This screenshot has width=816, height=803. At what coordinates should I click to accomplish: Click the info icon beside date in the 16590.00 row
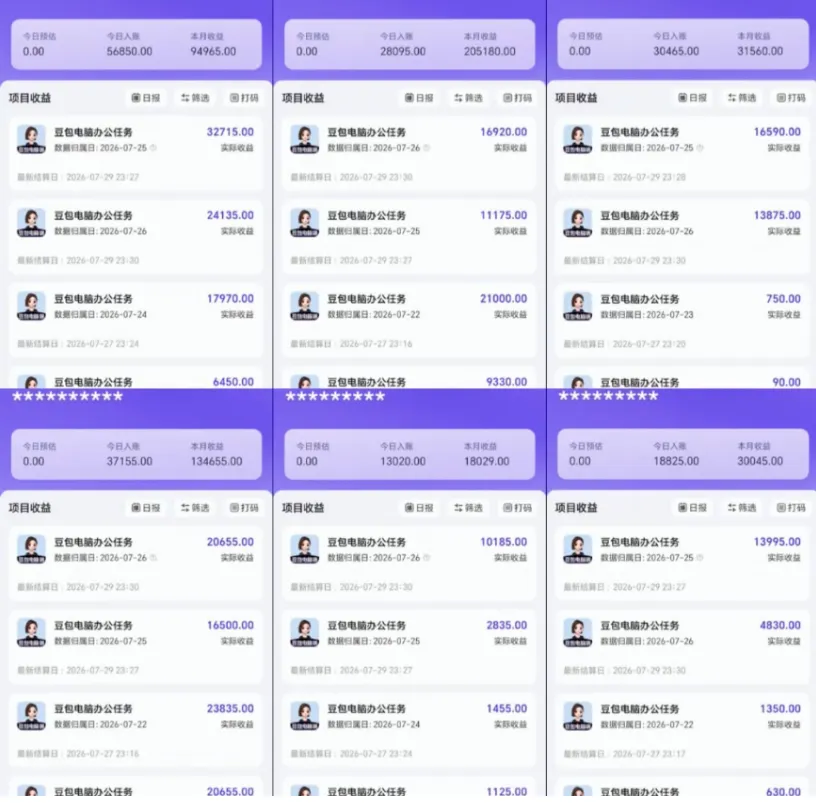click(700, 148)
